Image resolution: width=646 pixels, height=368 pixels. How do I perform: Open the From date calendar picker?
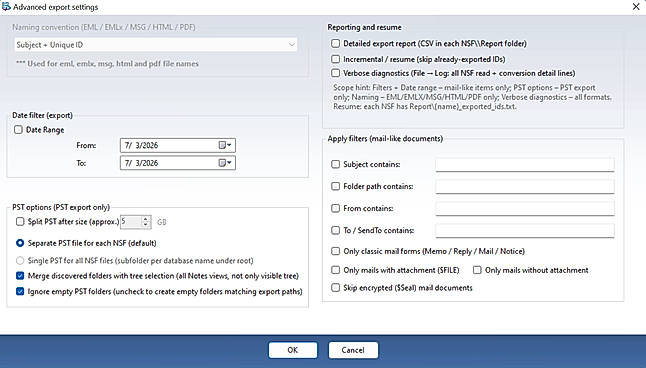tap(225, 145)
